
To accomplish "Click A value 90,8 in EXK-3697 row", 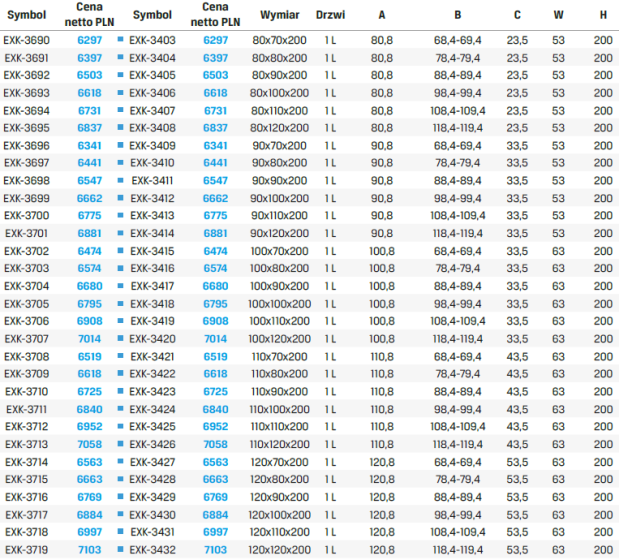I will [x=382, y=163].
